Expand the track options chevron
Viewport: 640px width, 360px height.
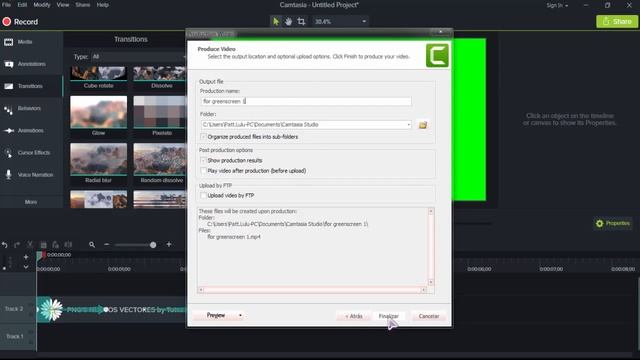click(x=26, y=267)
